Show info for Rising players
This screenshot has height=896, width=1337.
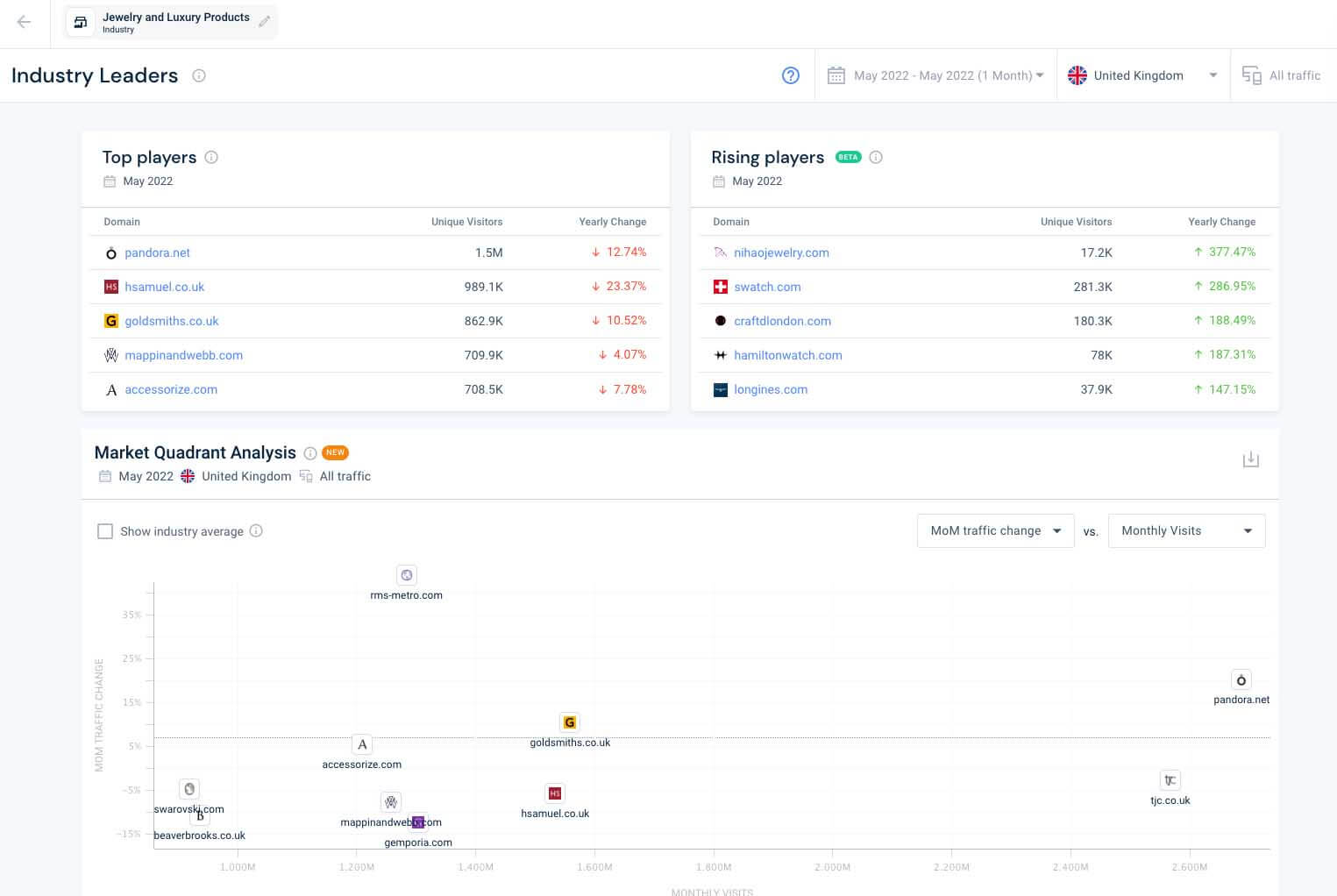click(876, 158)
